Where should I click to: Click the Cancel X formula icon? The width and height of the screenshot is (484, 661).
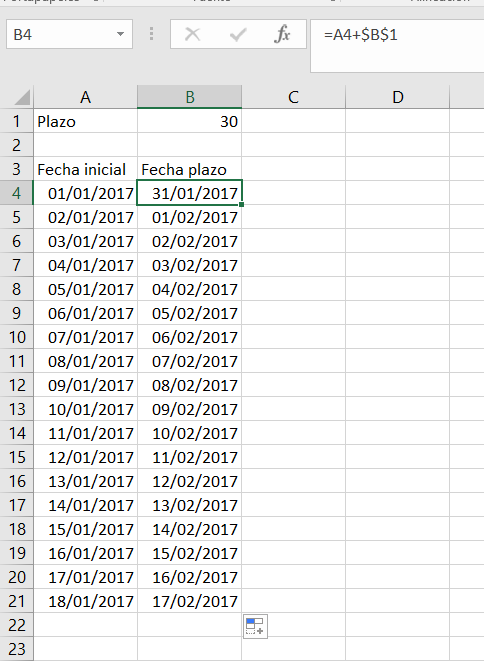click(x=193, y=34)
